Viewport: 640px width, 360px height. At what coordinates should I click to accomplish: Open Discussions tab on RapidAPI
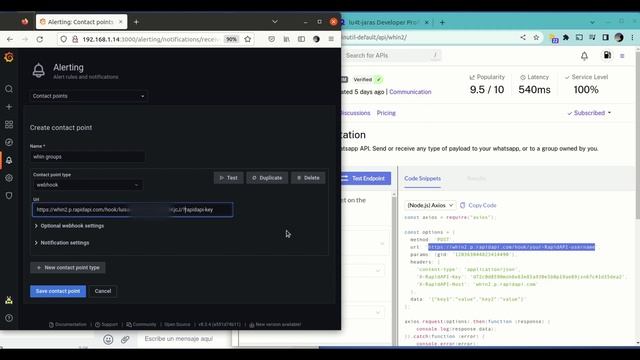click(356, 113)
